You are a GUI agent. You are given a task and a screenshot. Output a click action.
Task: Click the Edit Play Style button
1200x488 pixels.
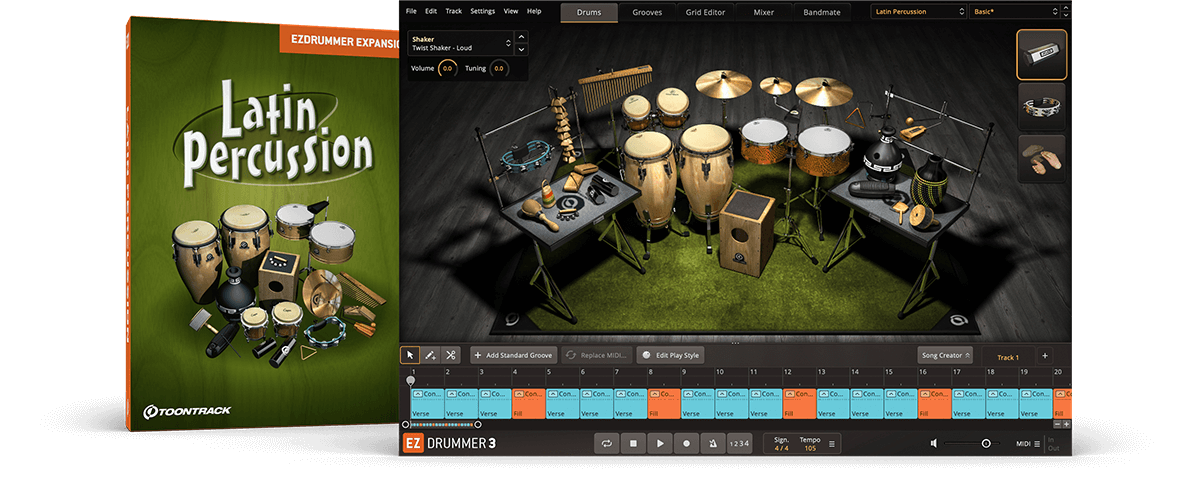pyautogui.click(x=672, y=355)
